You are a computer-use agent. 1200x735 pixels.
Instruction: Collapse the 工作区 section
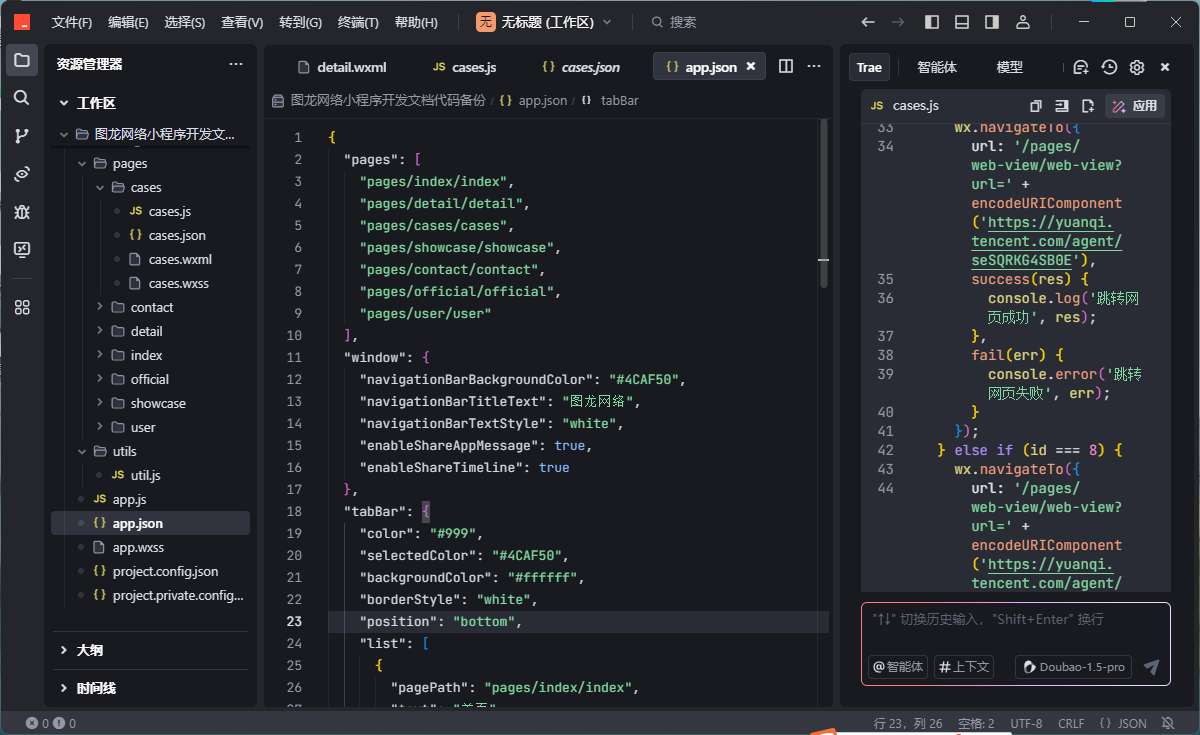pos(64,103)
